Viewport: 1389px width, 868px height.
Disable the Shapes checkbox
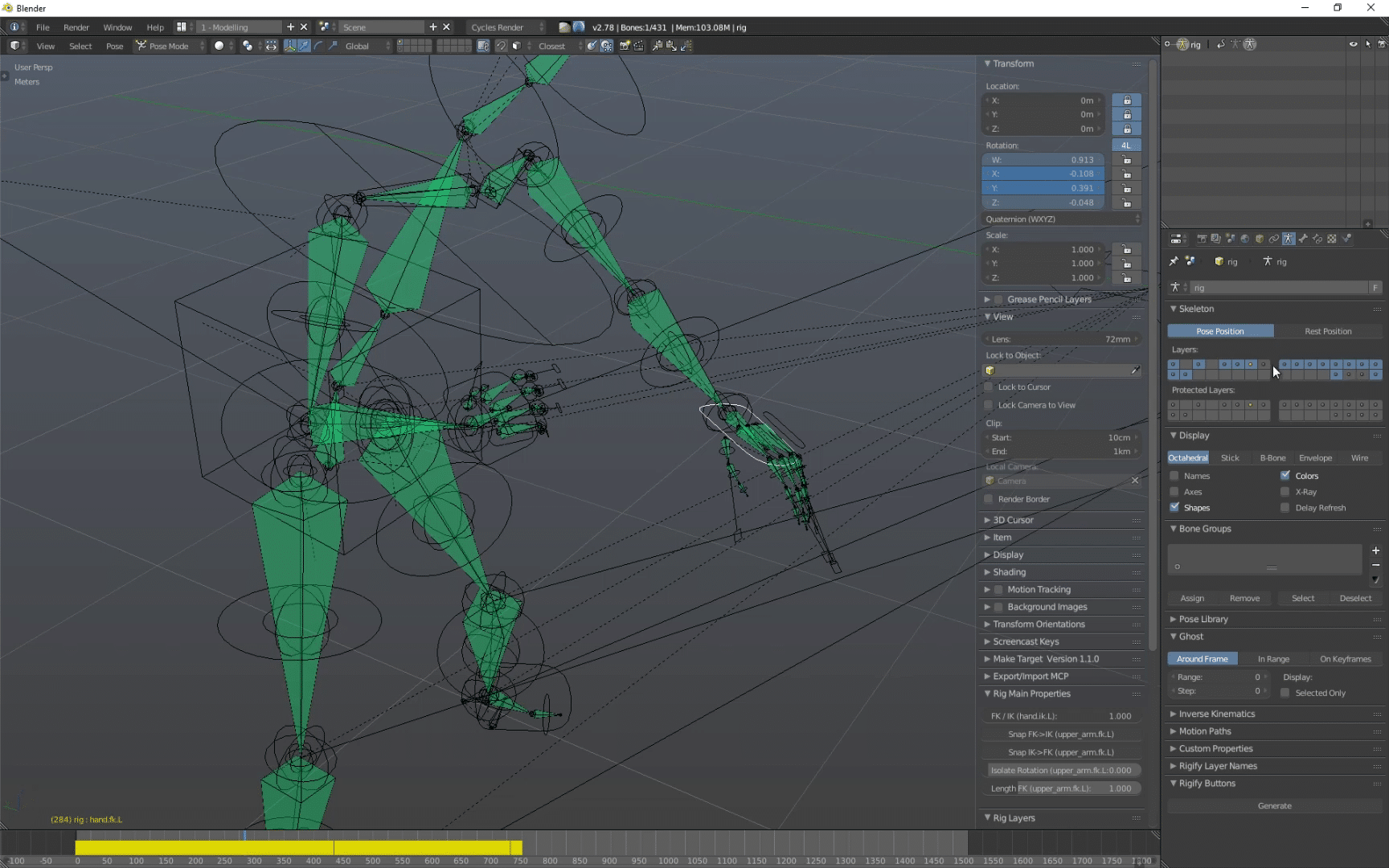pyautogui.click(x=1174, y=507)
